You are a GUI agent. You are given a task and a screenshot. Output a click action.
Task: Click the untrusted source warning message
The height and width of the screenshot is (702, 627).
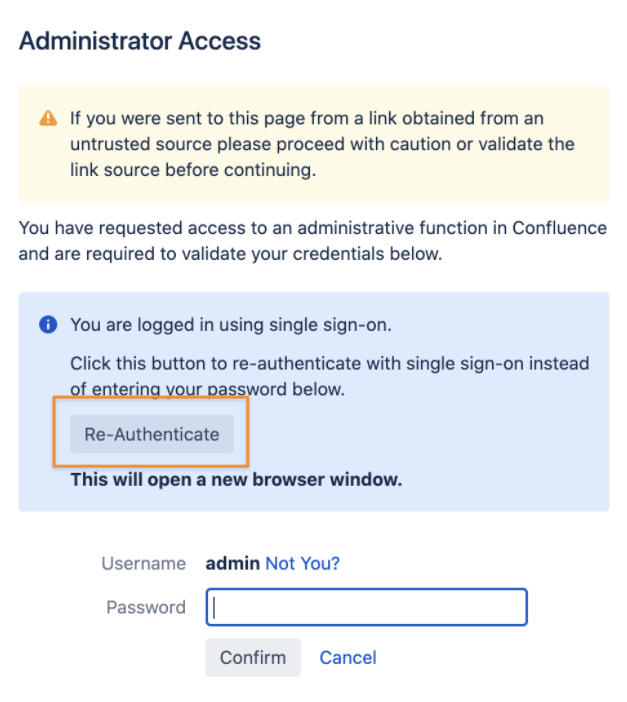[322, 144]
